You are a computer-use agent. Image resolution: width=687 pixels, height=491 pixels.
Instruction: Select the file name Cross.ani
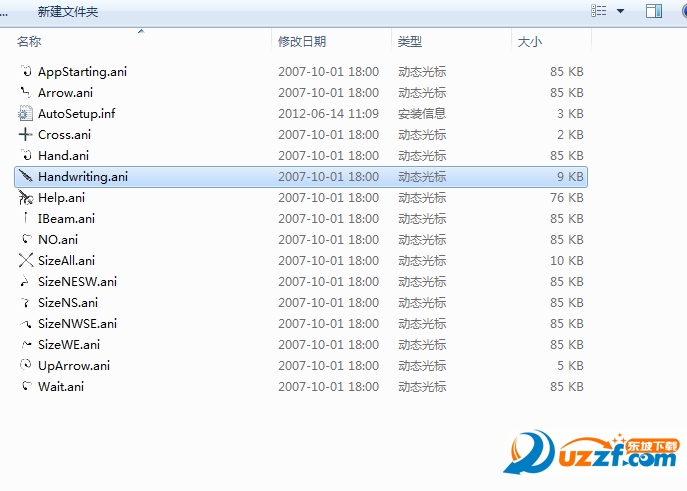(64, 134)
